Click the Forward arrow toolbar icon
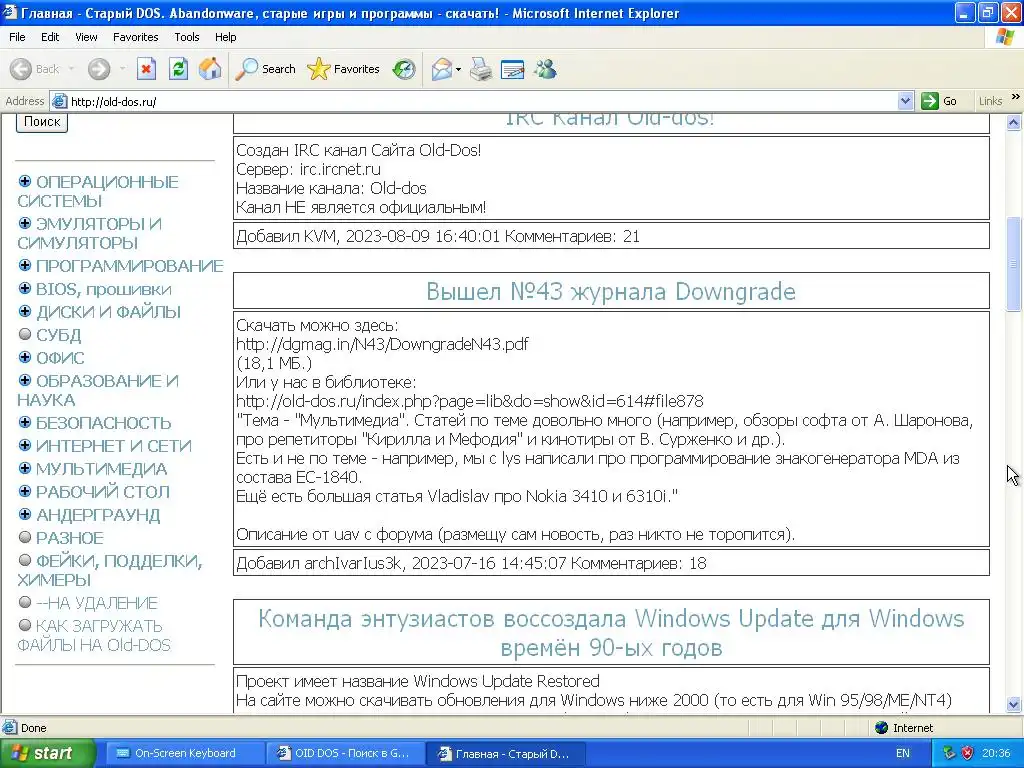1024x768 pixels. point(99,69)
